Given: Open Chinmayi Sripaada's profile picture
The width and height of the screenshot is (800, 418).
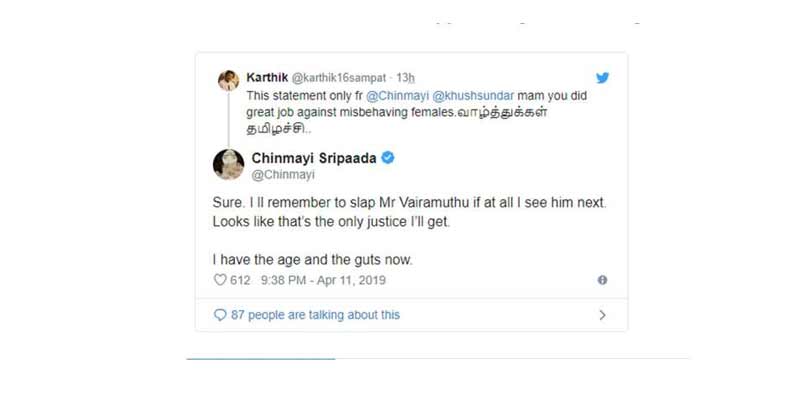Looking at the screenshot, I should coord(229,164).
